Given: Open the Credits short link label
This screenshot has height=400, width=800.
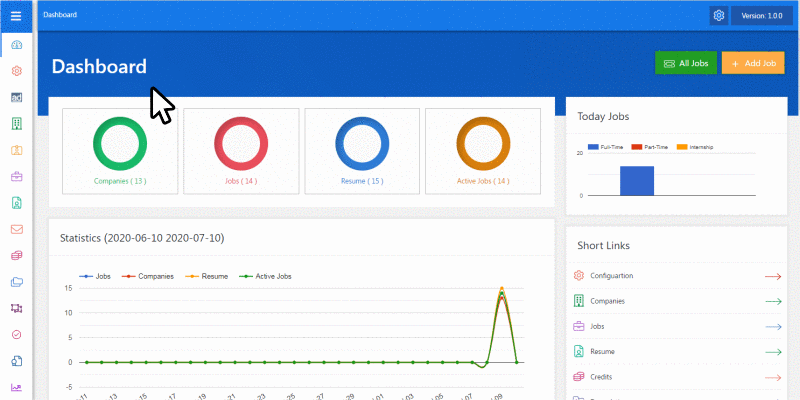Looking at the screenshot, I should coord(601,378).
